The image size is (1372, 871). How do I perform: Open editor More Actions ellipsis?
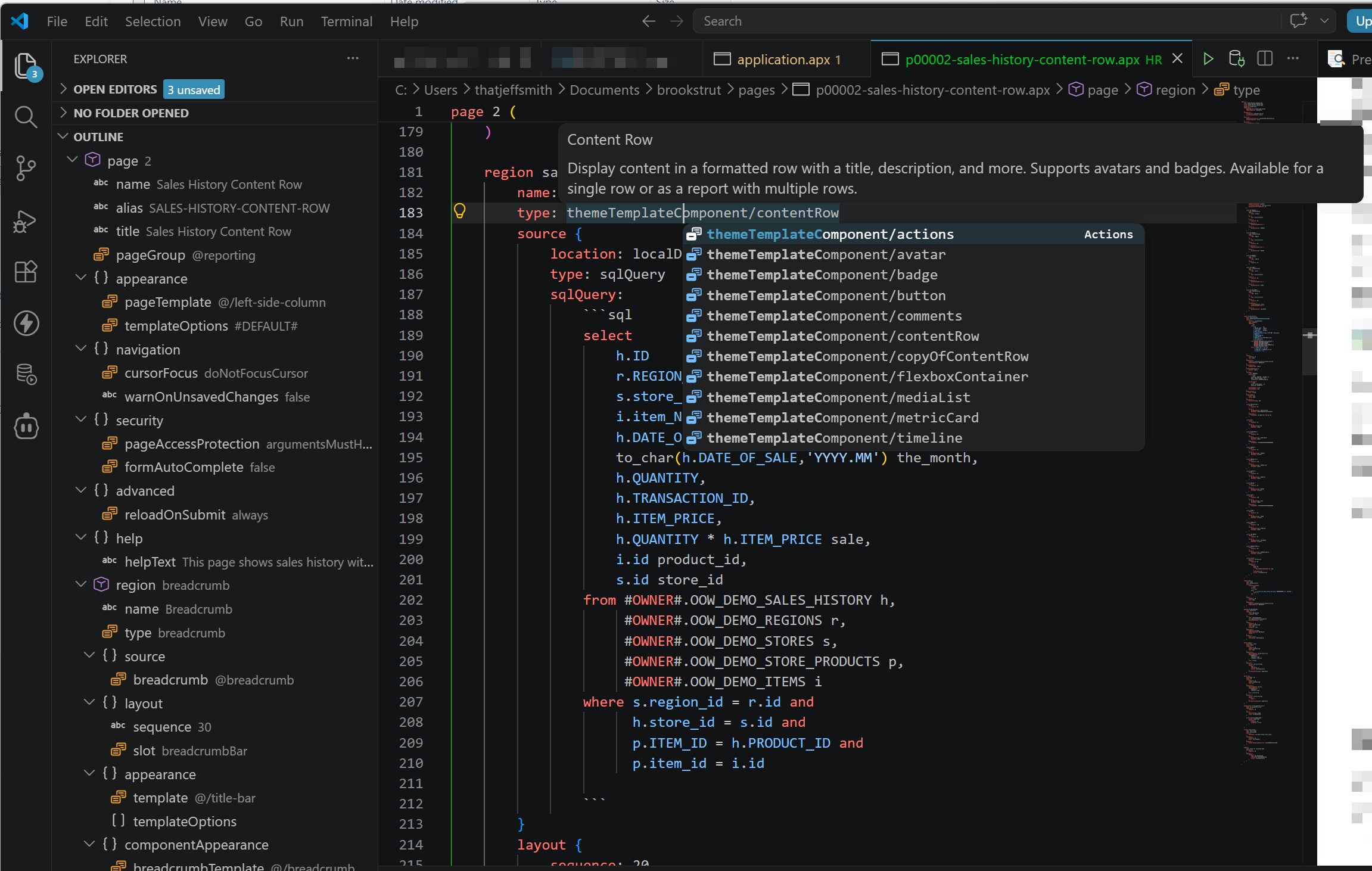(1293, 58)
